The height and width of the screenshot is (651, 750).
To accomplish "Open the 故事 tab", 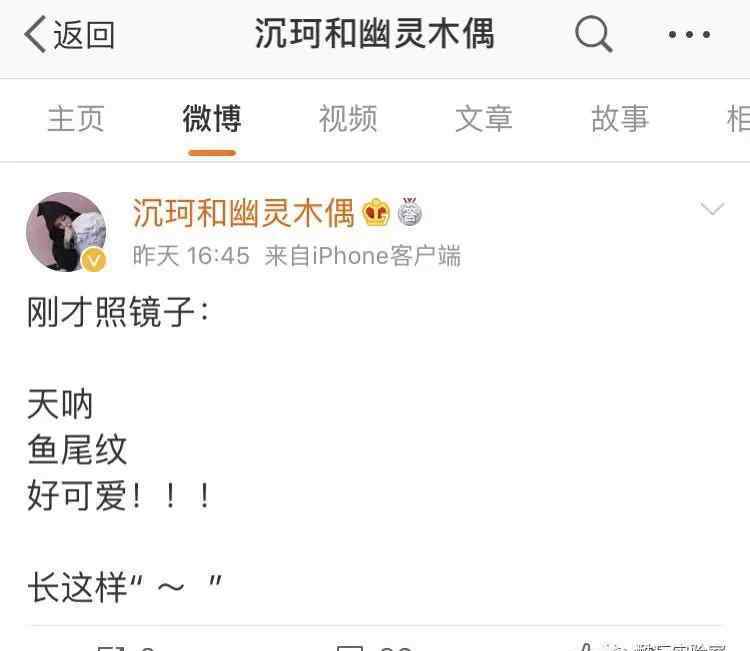I will [620, 118].
